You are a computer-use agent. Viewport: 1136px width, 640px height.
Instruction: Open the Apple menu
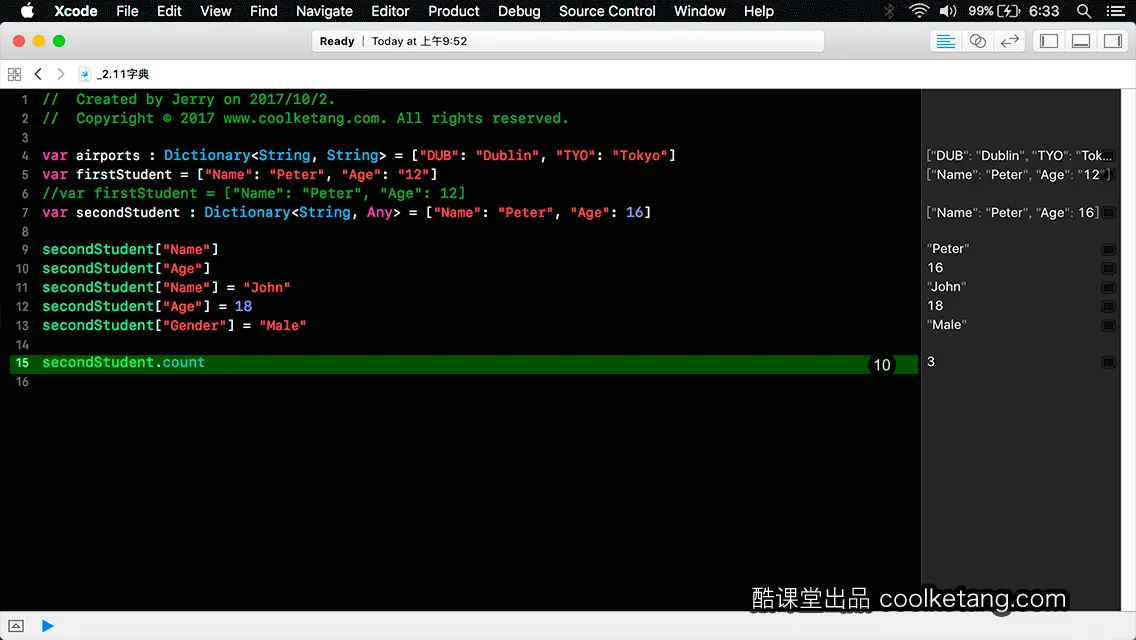[27, 11]
